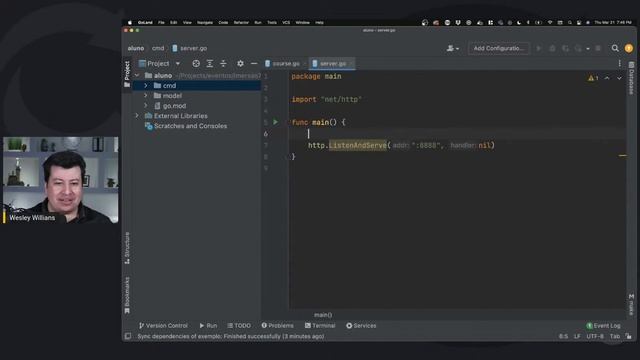Open the Terminal tool window

pos(320,326)
